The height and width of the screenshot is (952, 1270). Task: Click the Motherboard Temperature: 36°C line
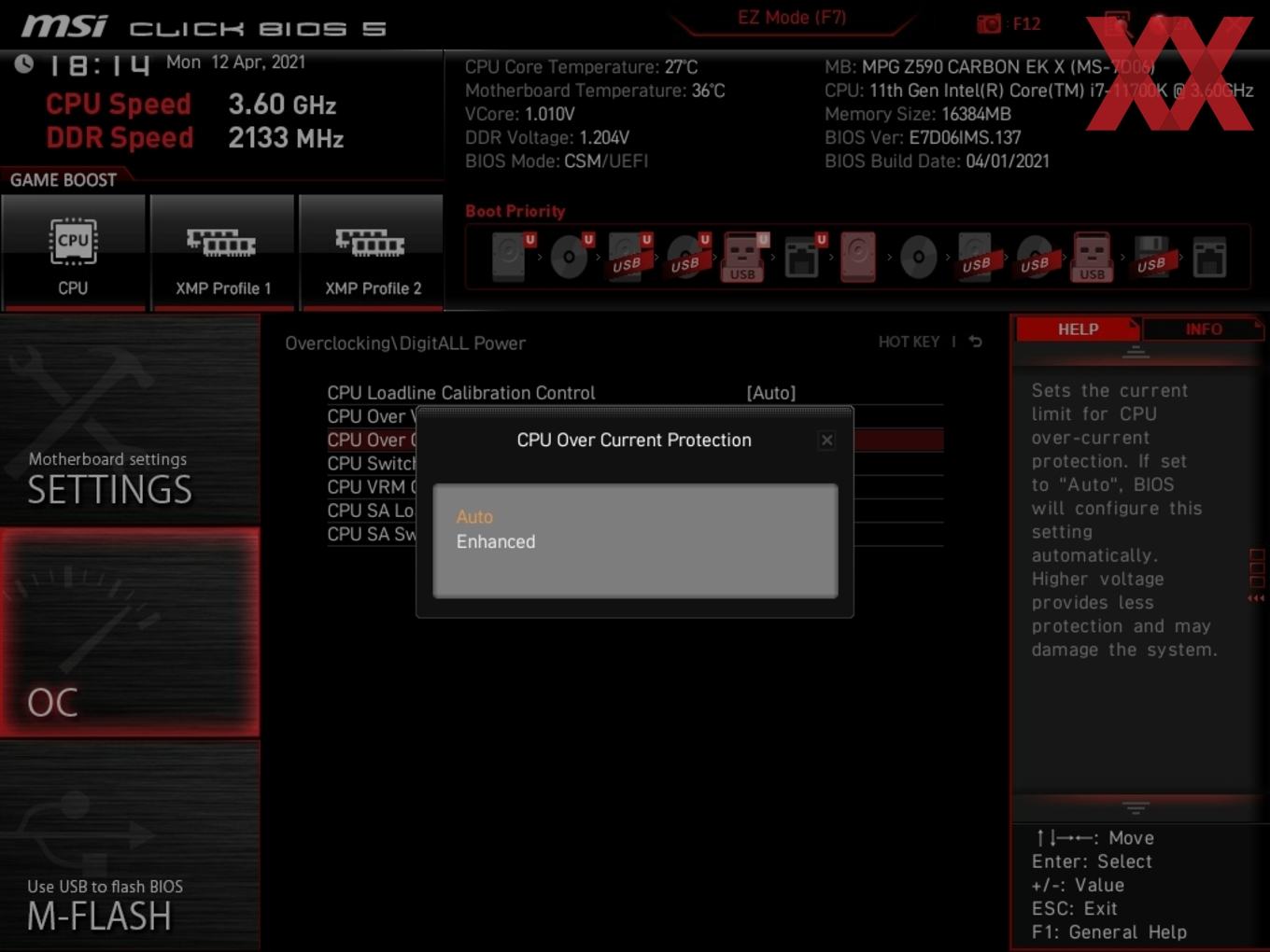[595, 91]
